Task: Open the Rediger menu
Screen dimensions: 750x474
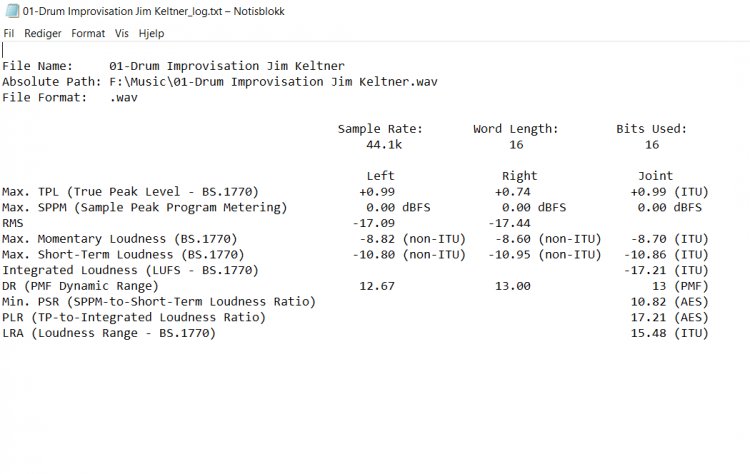Action: point(43,33)
